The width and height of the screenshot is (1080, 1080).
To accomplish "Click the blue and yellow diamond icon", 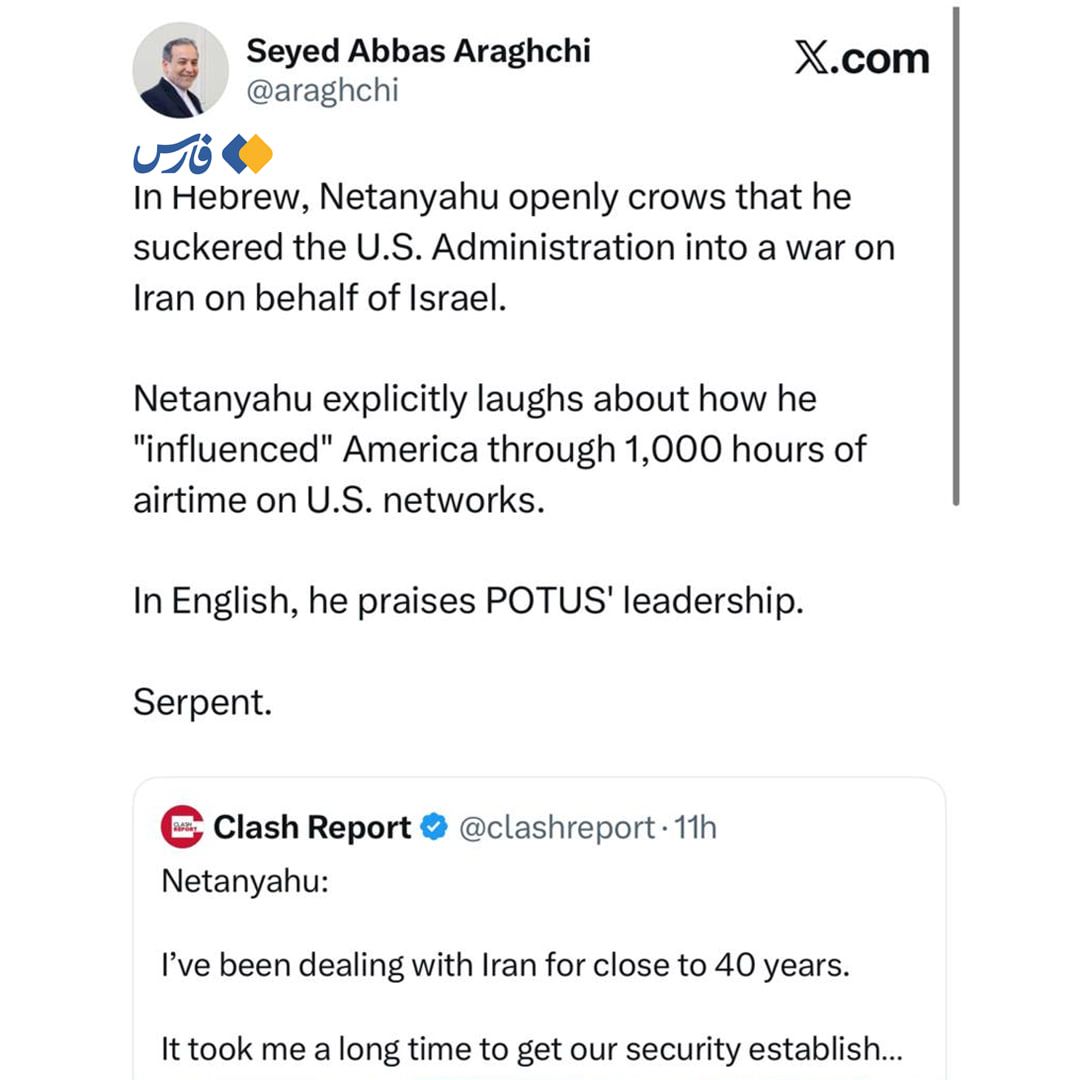I will point(247,154).
